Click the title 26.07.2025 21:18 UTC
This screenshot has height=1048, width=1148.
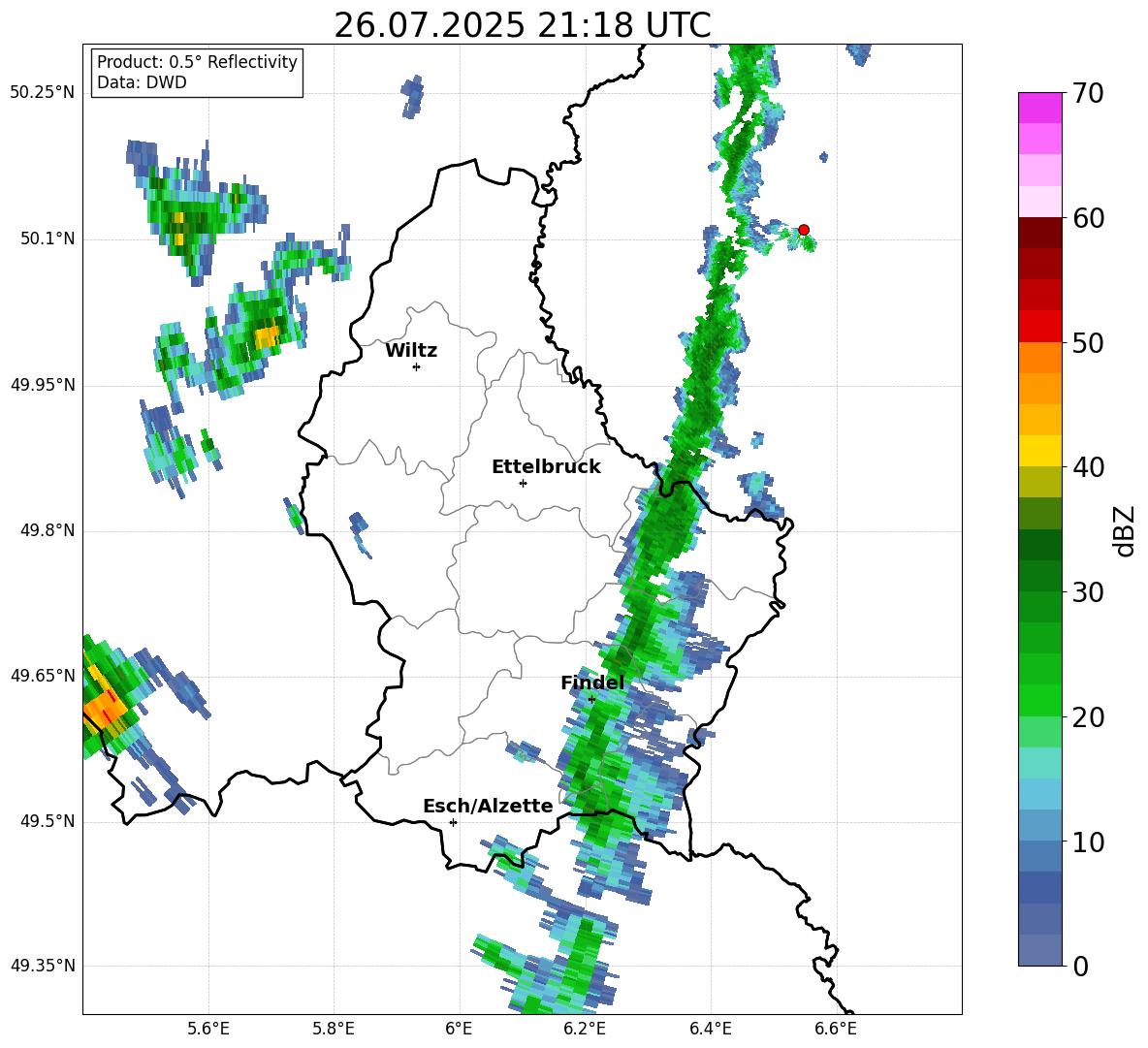point(522,25)
